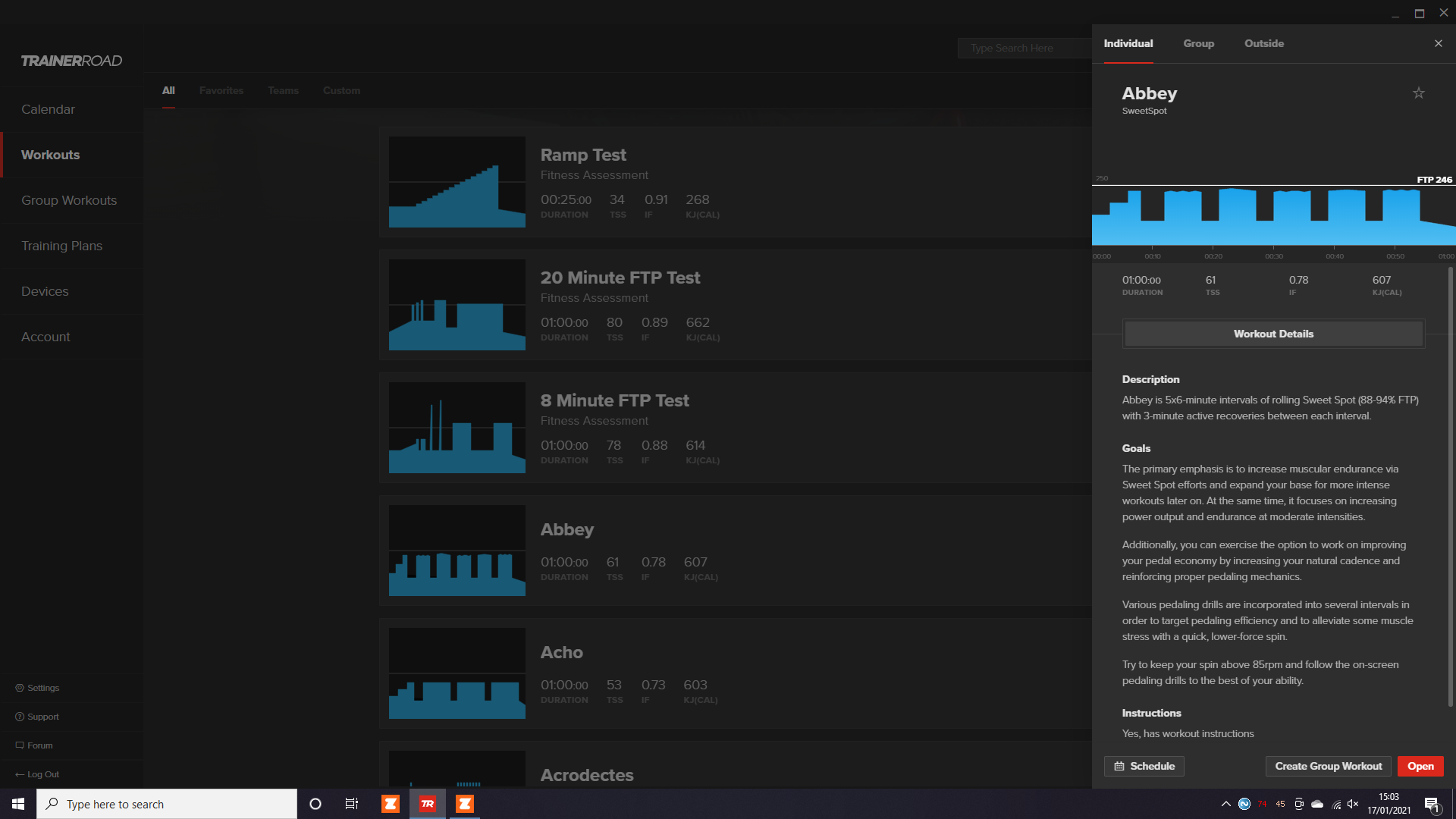Click the FTP 246 label

1434,180
